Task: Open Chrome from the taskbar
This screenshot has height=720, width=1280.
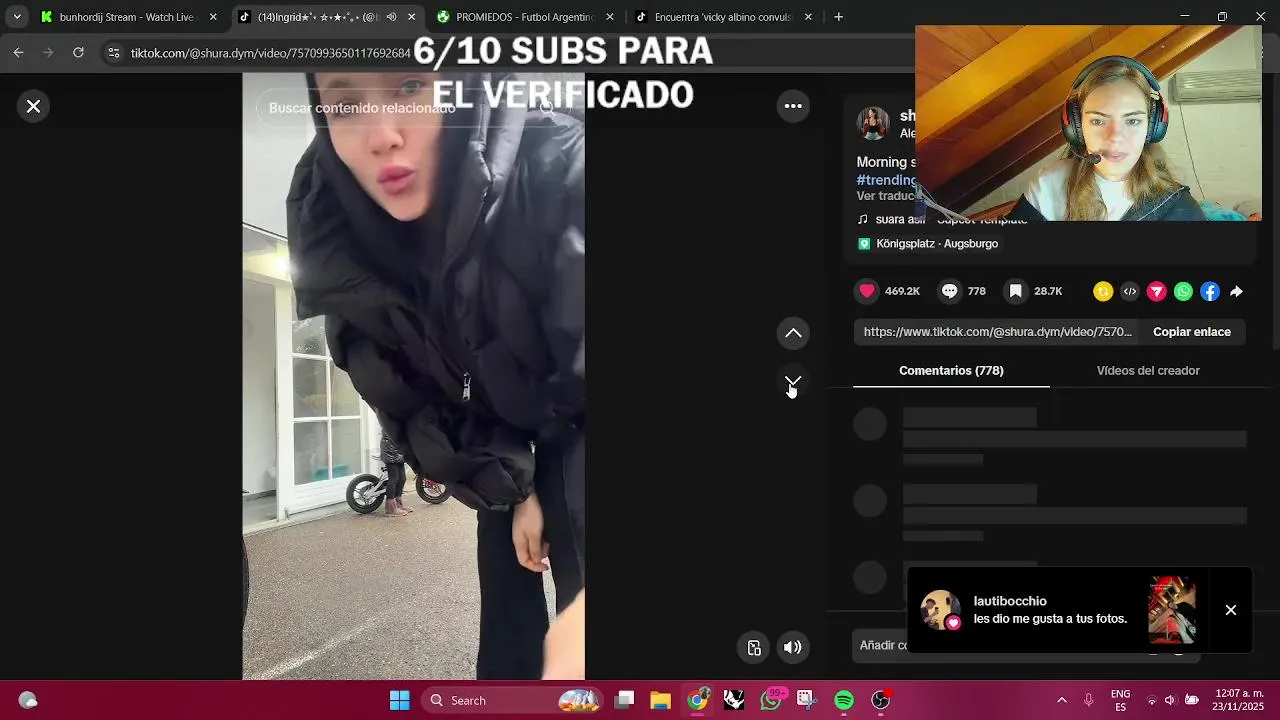Action: click(697, 700)
